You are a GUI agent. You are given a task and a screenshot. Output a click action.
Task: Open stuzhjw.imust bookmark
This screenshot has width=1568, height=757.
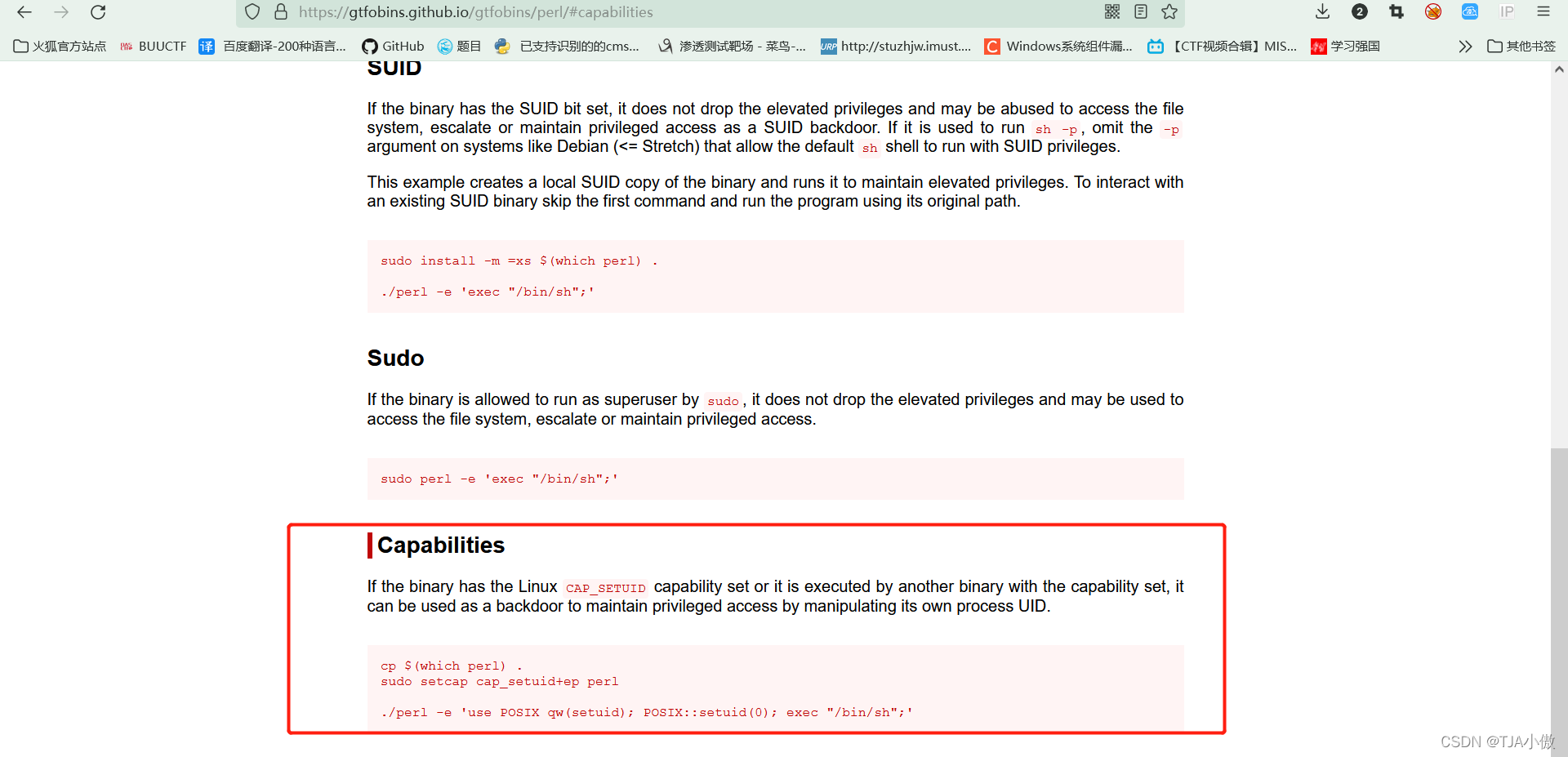[896, 47]
